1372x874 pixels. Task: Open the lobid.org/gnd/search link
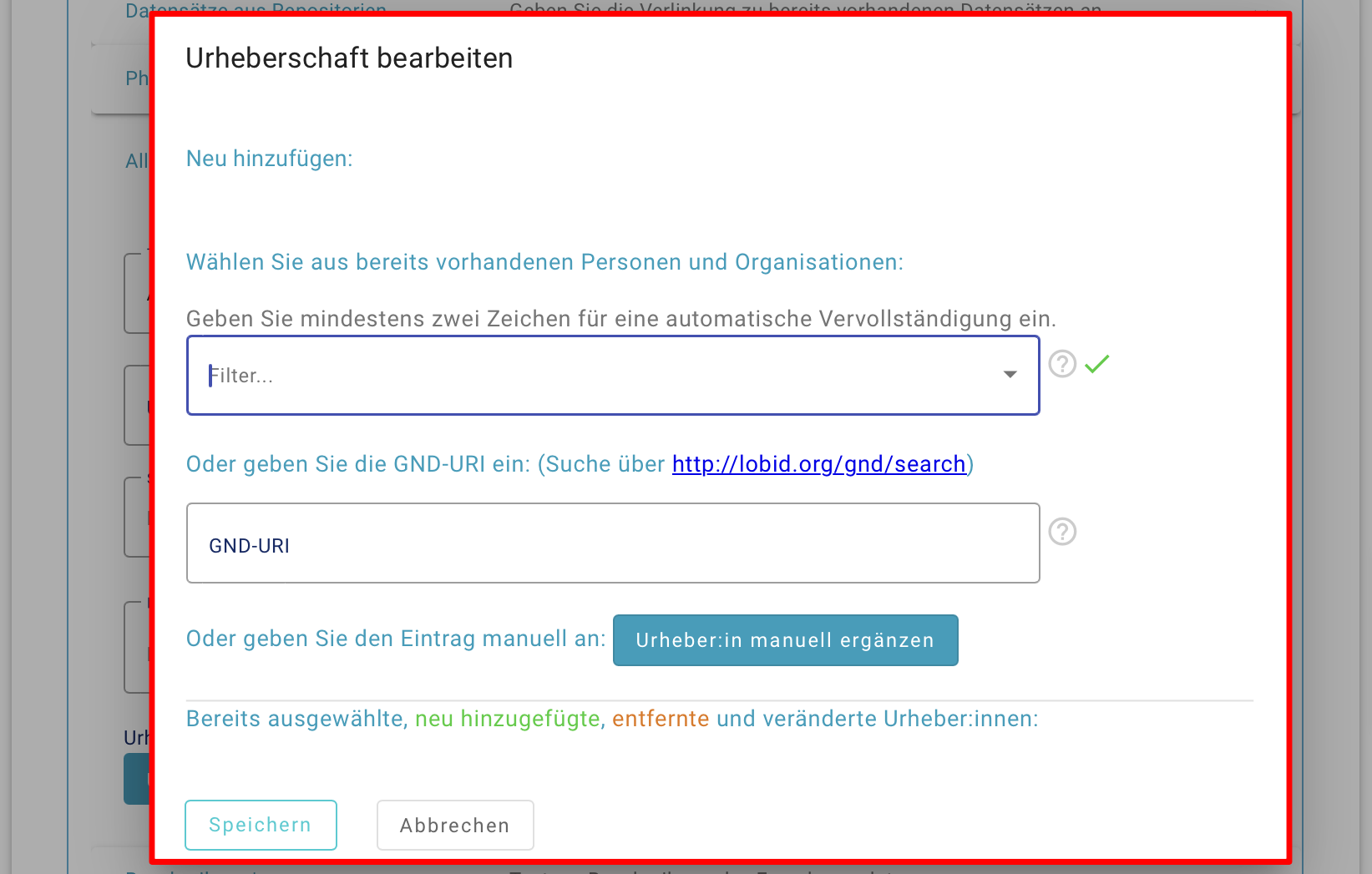coord(819,464)
